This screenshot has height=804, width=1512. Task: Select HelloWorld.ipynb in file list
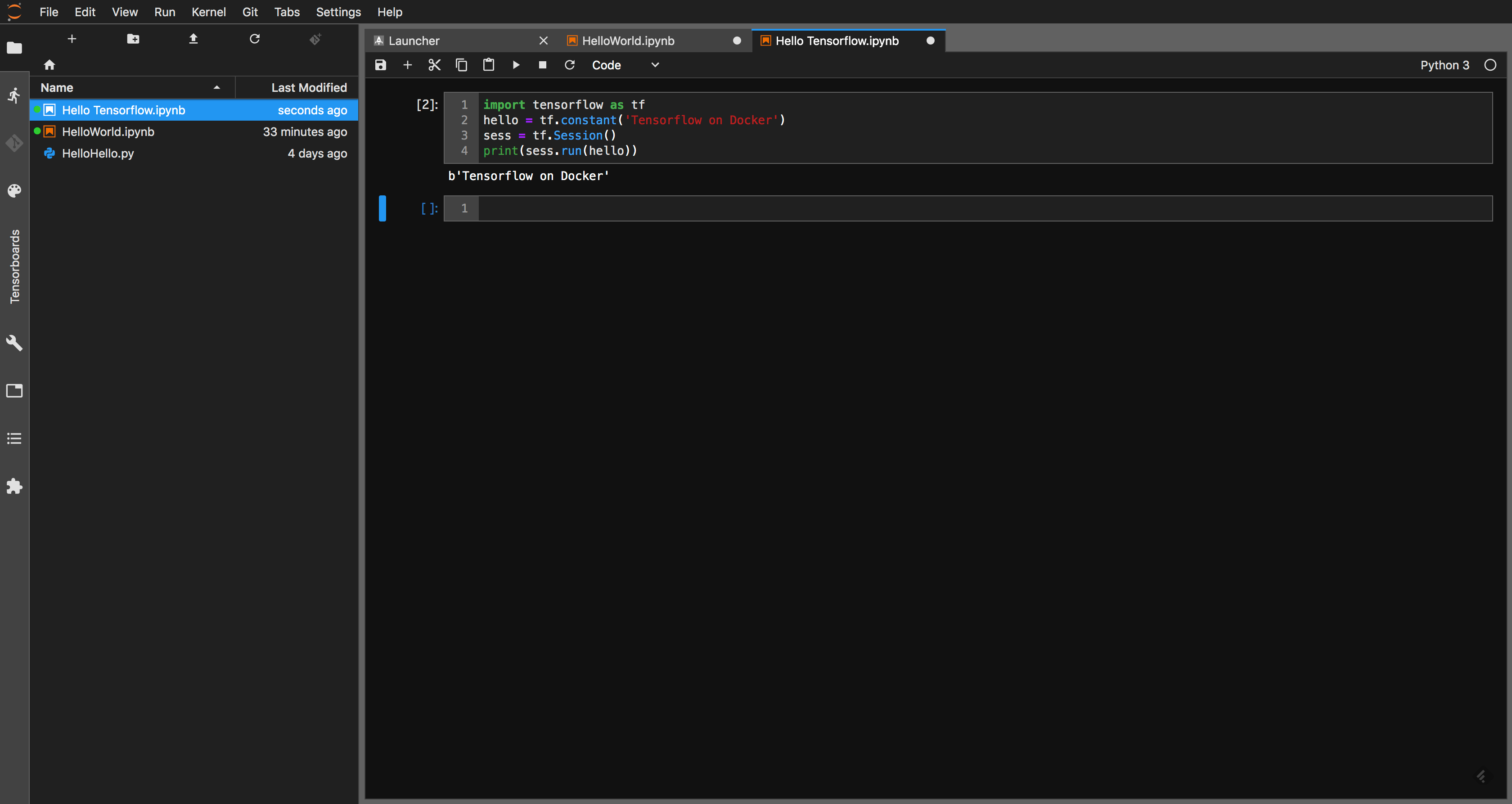pyautogui.click(x=193, y=131)
